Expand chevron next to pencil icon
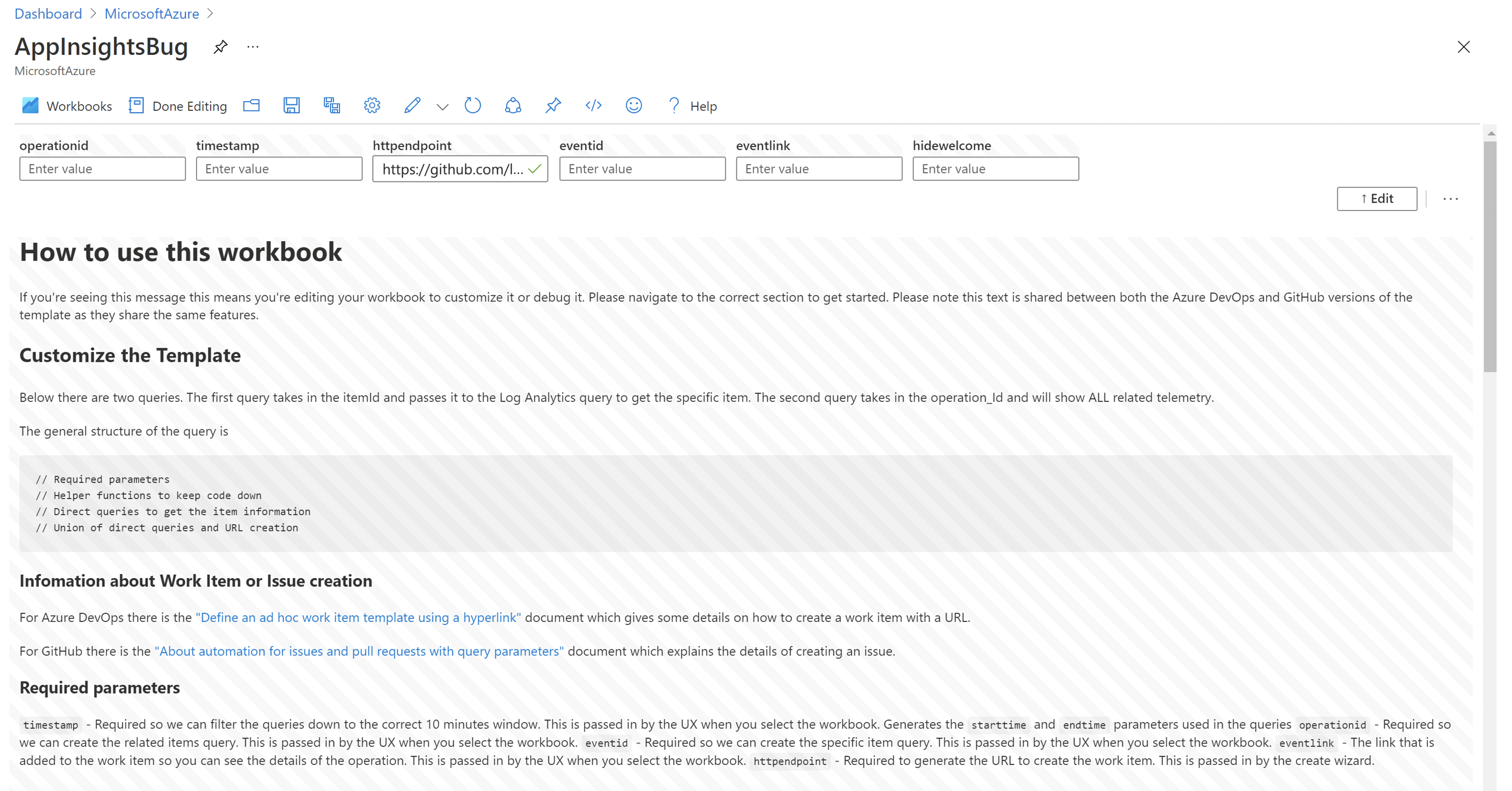Viewport: 1512px width, 791px height. point(443,107)
